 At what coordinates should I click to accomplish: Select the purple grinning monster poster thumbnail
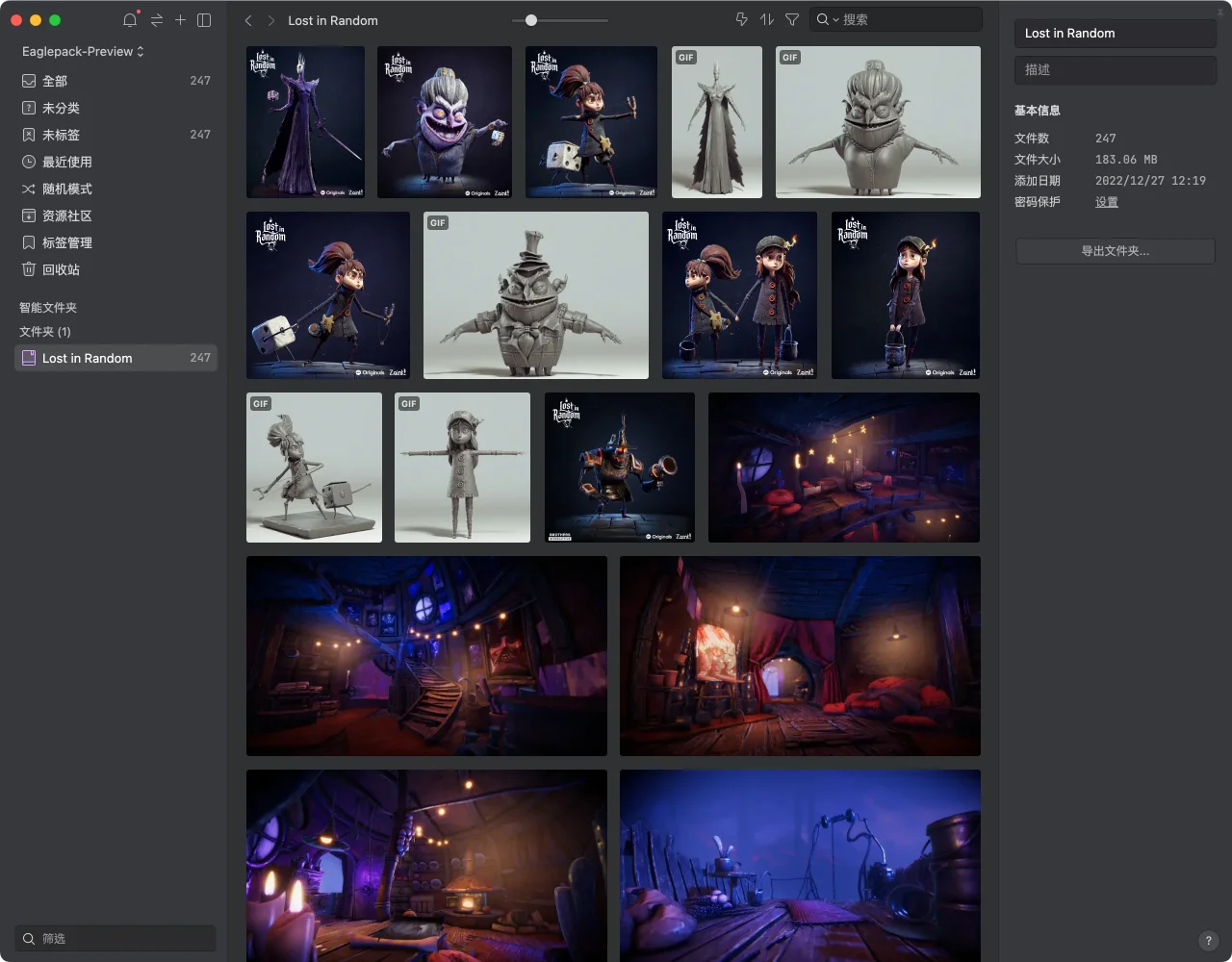(x=445, y=122)
